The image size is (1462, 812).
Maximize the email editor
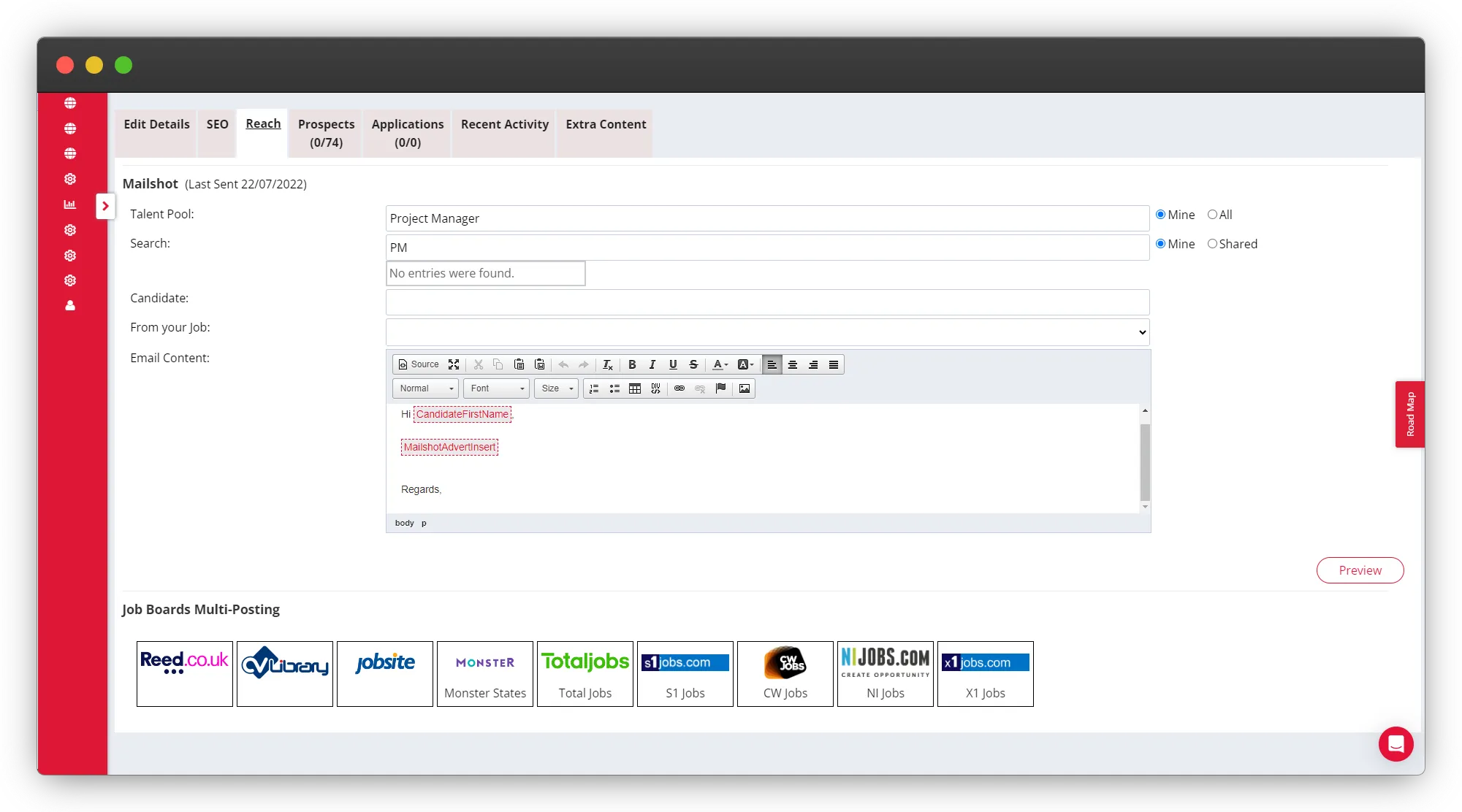(454, 364)
